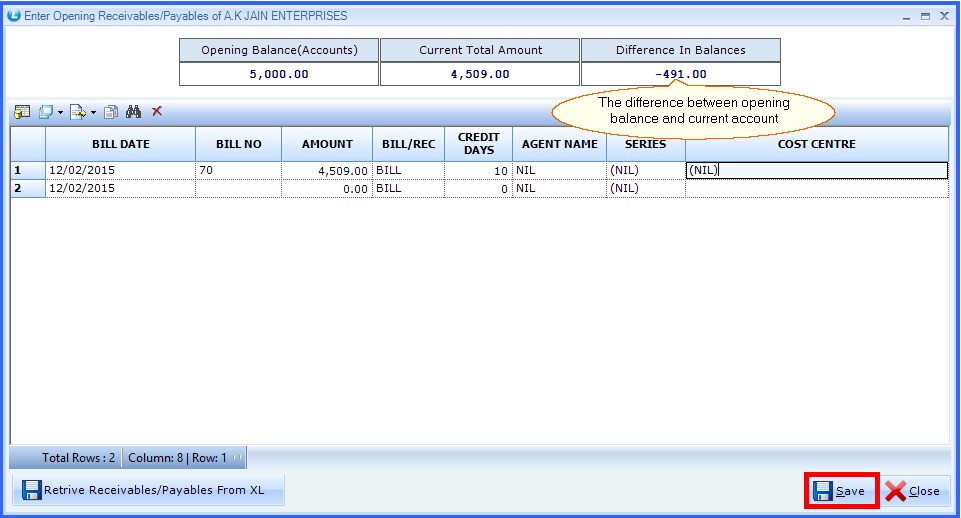
Task: Click the AMOUNT cell showing 4,509.00
Action: (x=327, y=171)
